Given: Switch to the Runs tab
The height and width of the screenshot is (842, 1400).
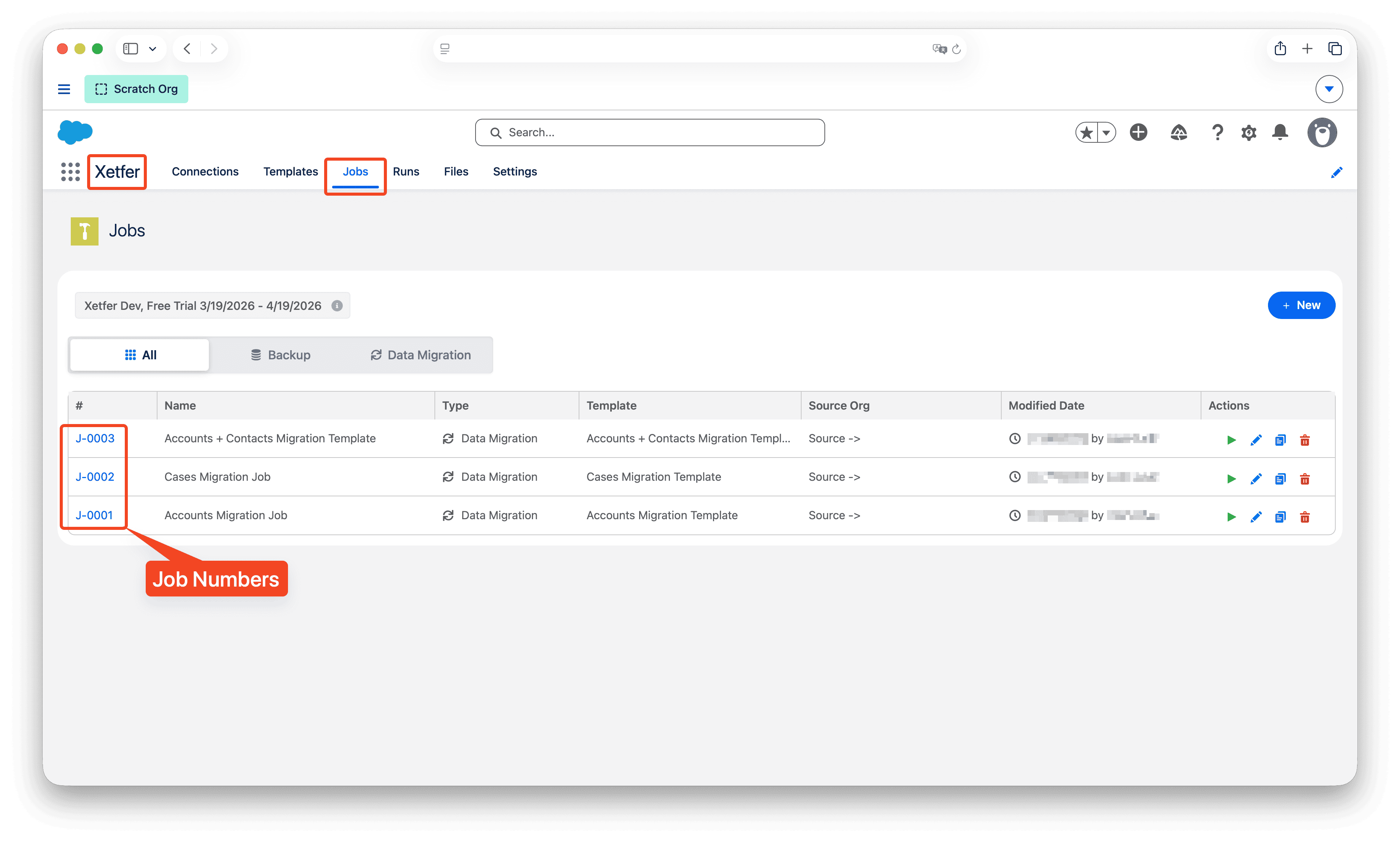Looking at the screenshot, I should 406,172.
